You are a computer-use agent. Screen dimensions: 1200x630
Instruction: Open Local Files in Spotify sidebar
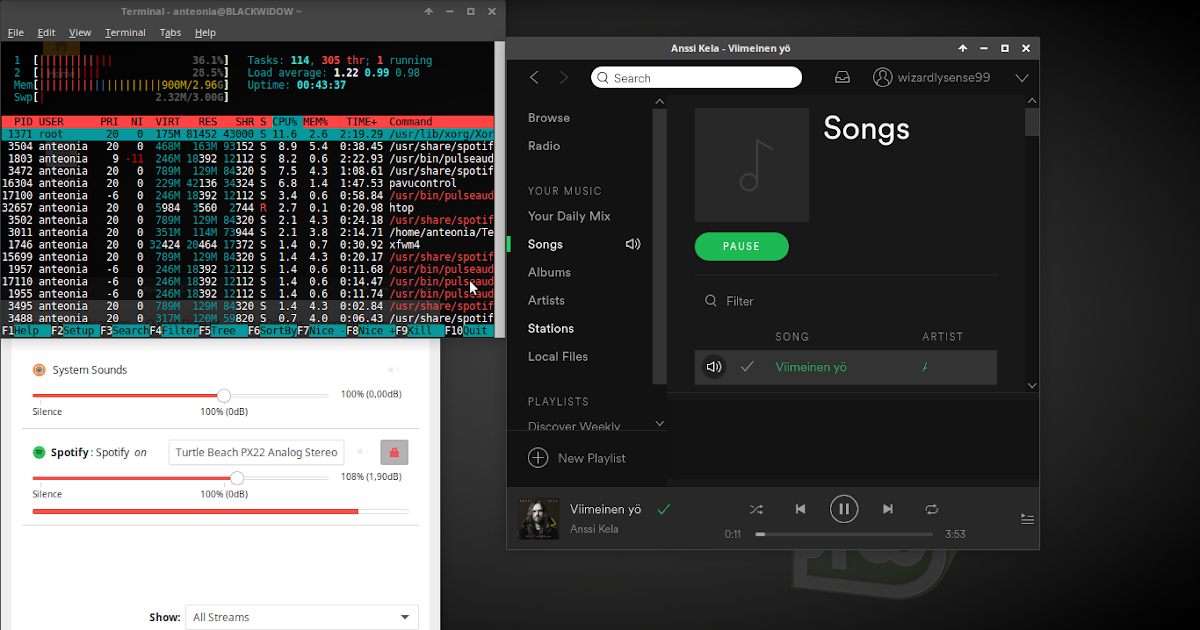tap(558, 356)
